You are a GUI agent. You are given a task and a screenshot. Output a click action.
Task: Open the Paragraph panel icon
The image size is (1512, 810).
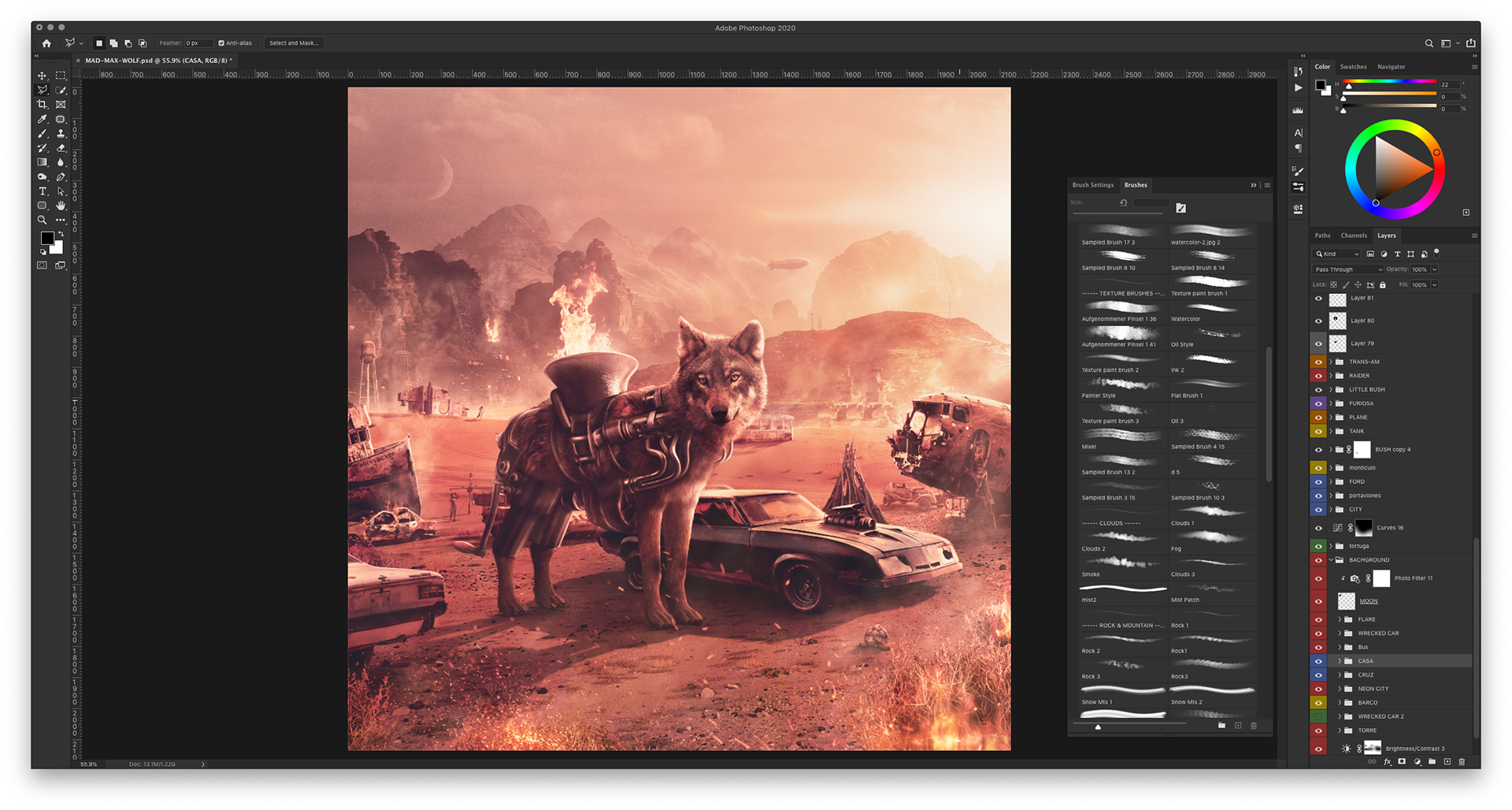pos(1298,148)
